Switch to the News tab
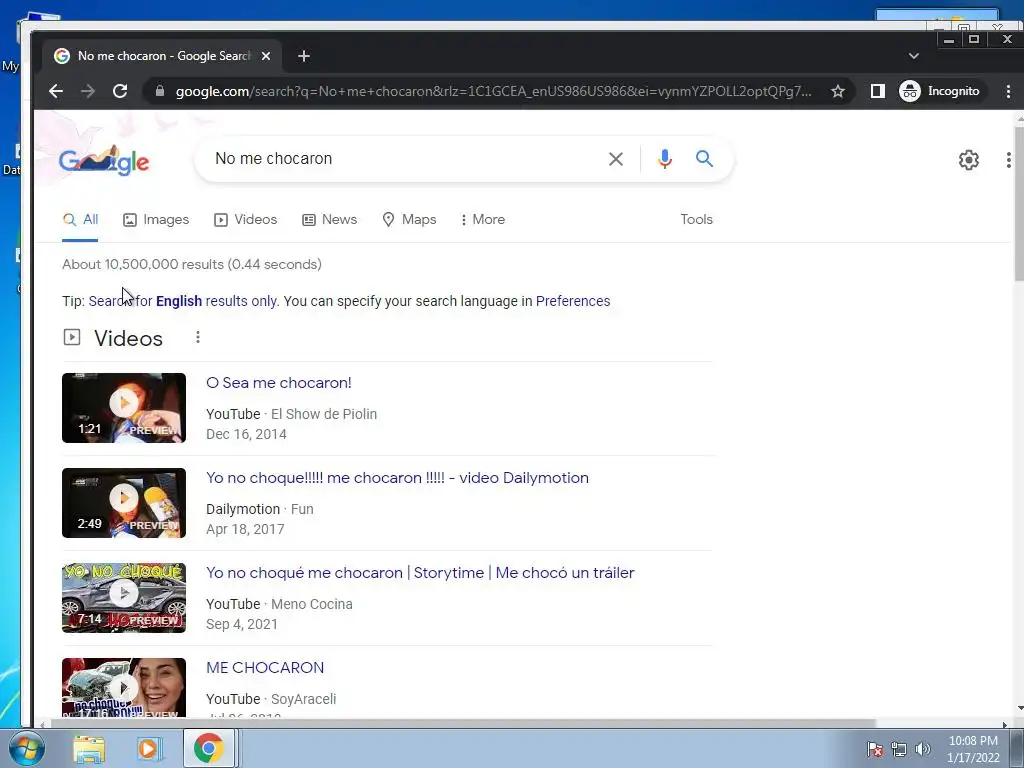This screenshot has height=768, width=1024. 330,219
